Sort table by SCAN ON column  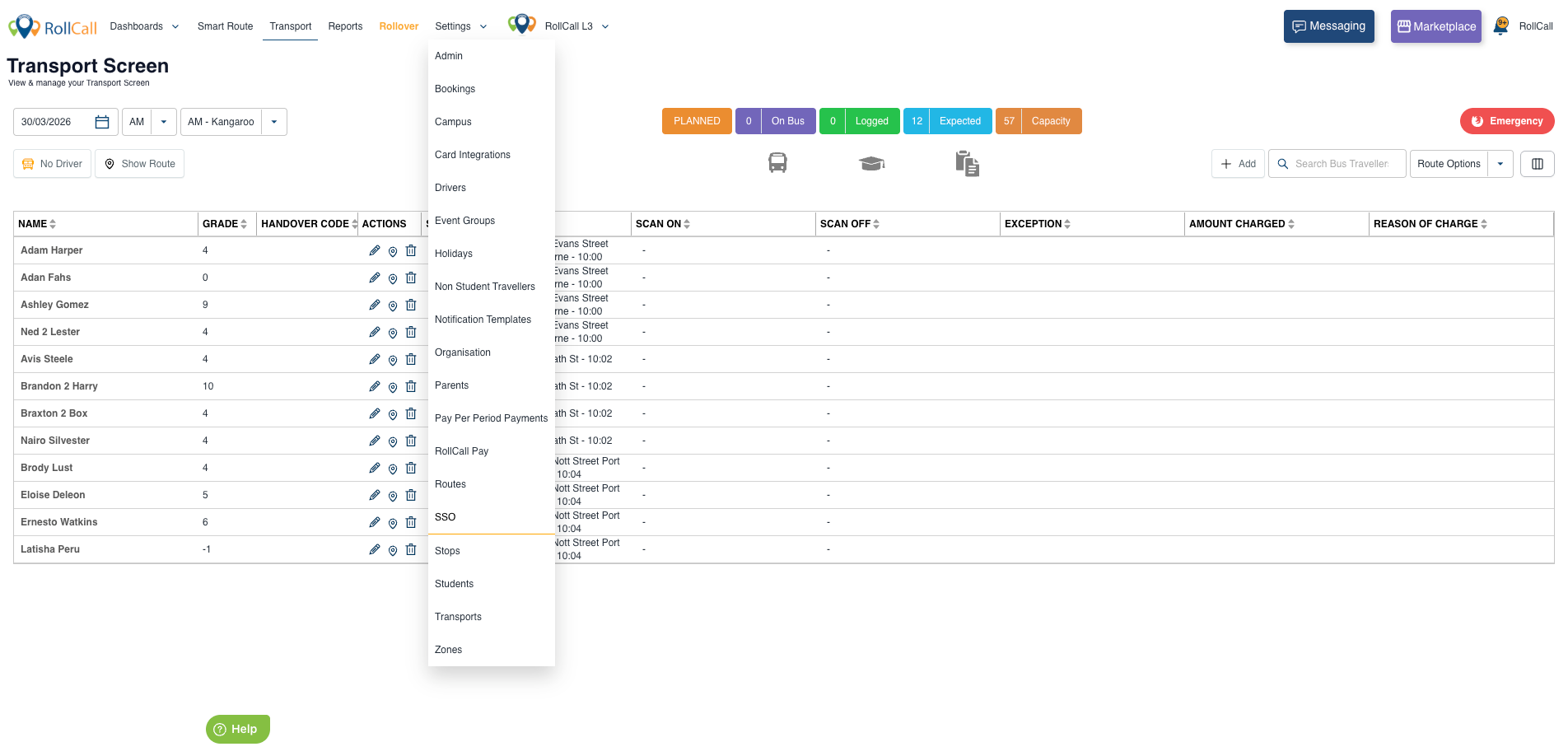[663, 224]
